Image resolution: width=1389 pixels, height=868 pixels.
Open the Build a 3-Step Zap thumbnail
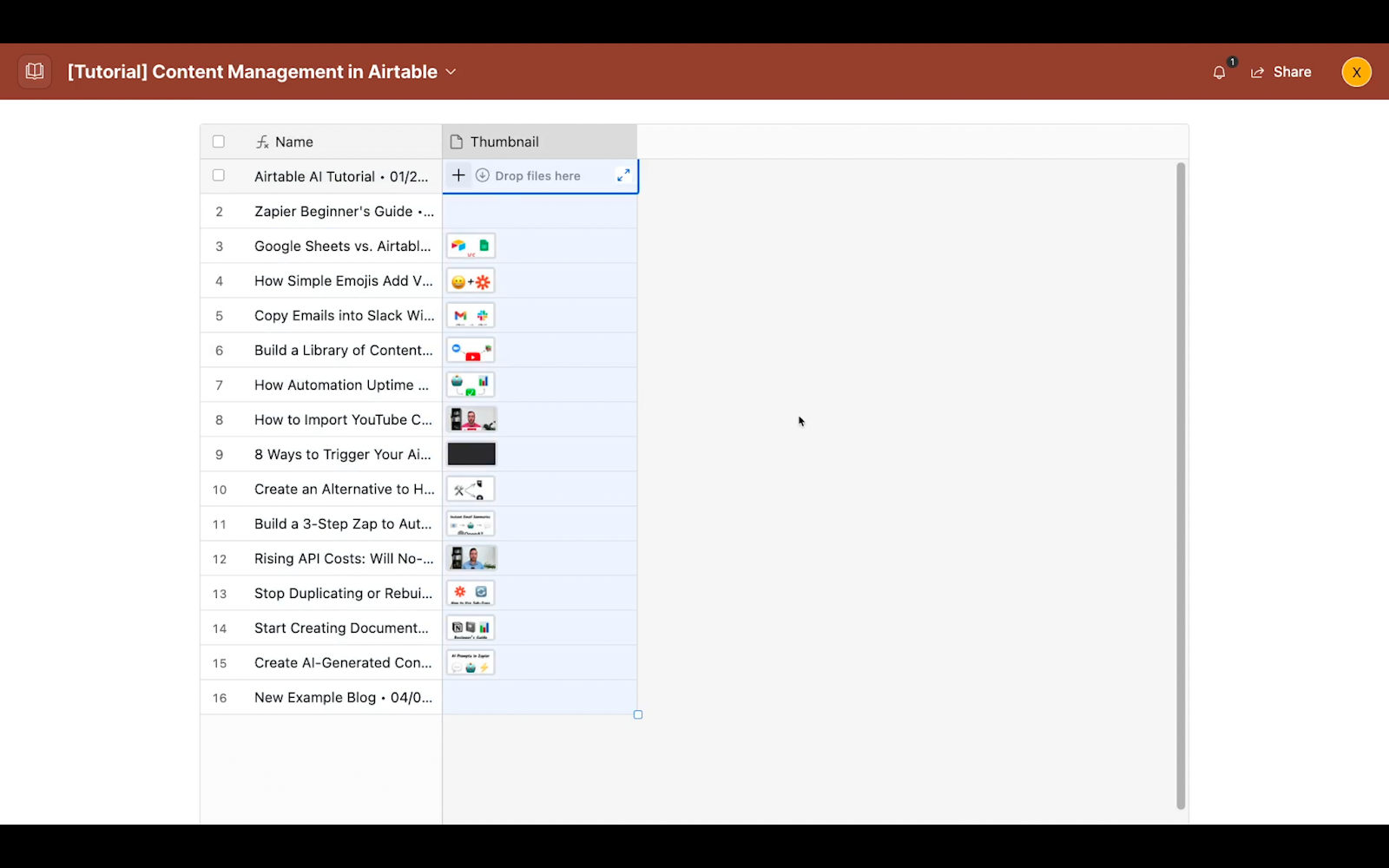point(471,523)
